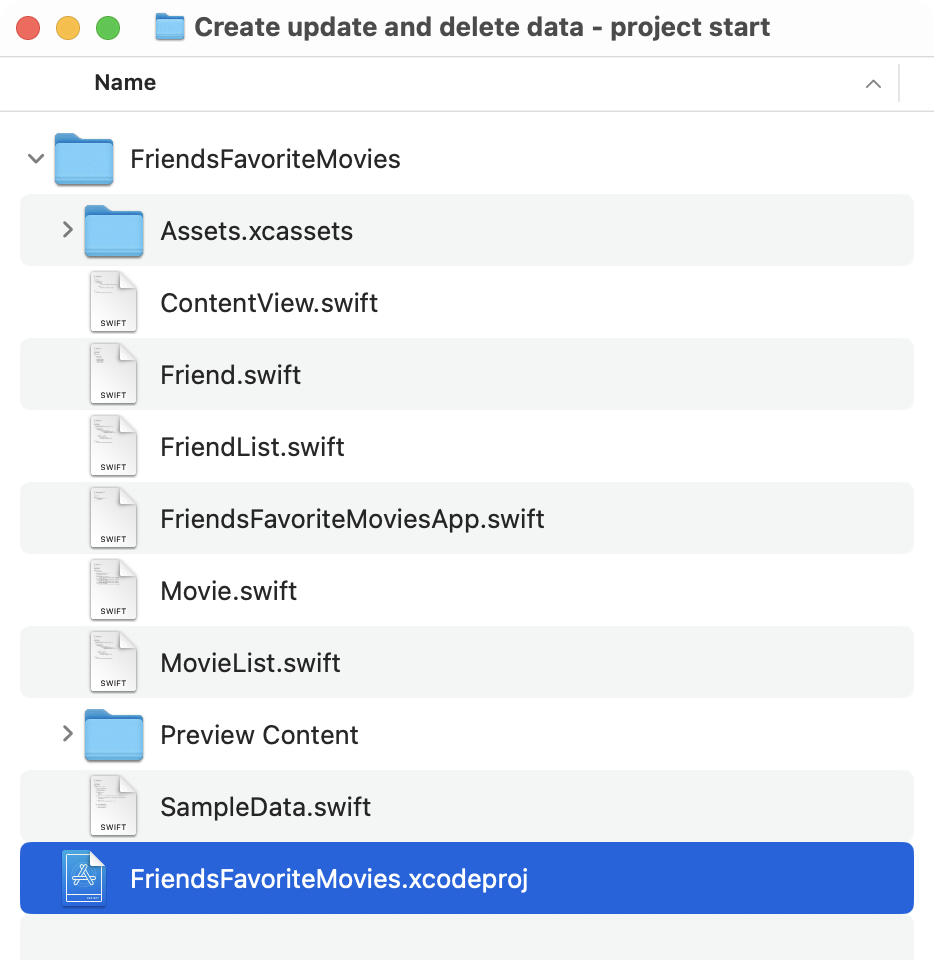Expand the Assets.xcassets folder
The image size is (934, 960).
(x=67, y=230)
